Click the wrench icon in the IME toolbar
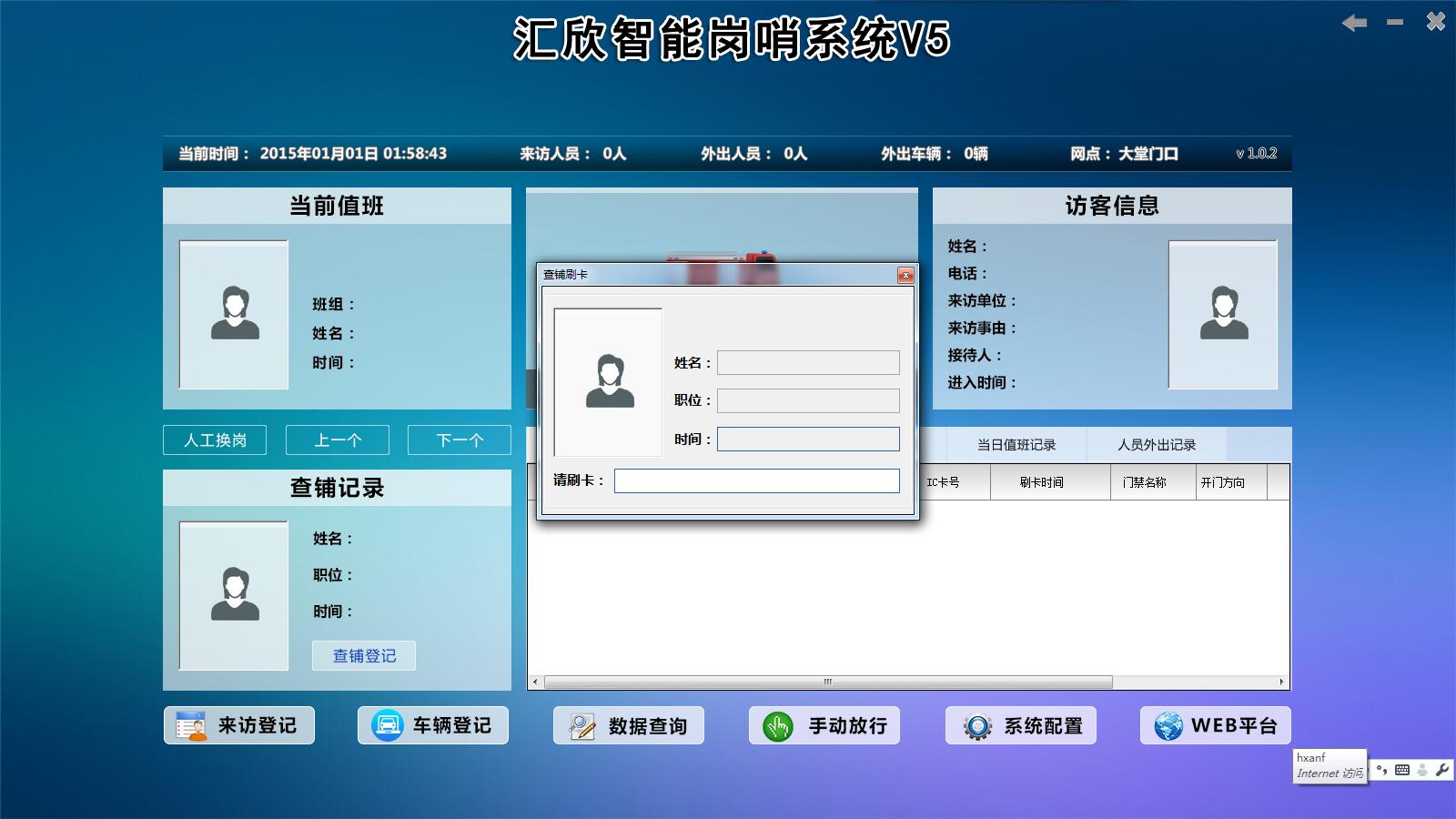This screenshot has height=819, width=1456. (x=1442, y=770)
